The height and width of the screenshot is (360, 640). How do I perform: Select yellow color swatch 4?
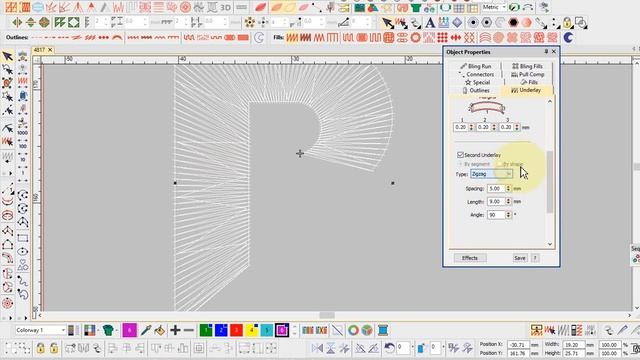click(x=251, y=330)
